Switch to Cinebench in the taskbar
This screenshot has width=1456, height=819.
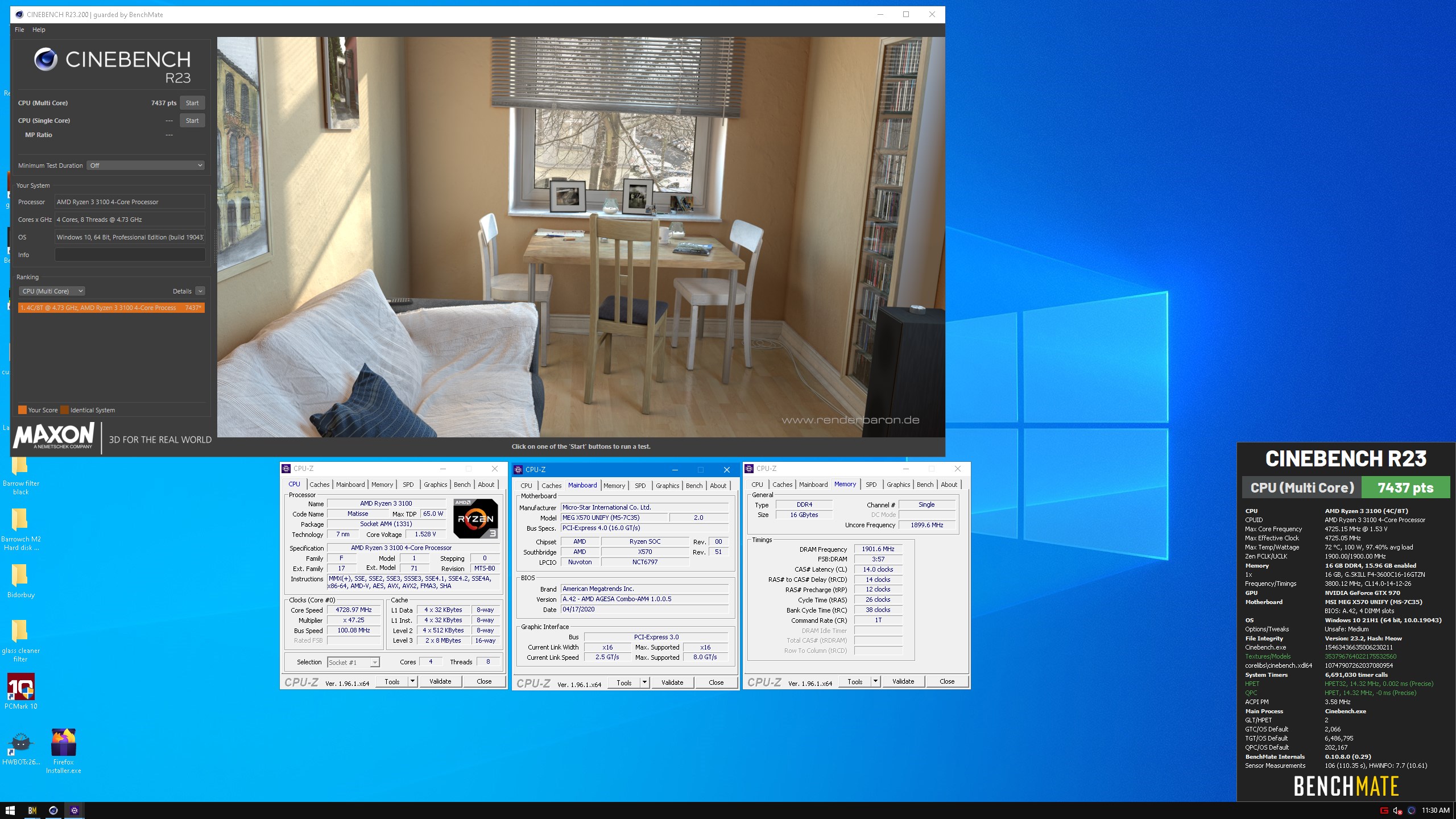point(53,810)
